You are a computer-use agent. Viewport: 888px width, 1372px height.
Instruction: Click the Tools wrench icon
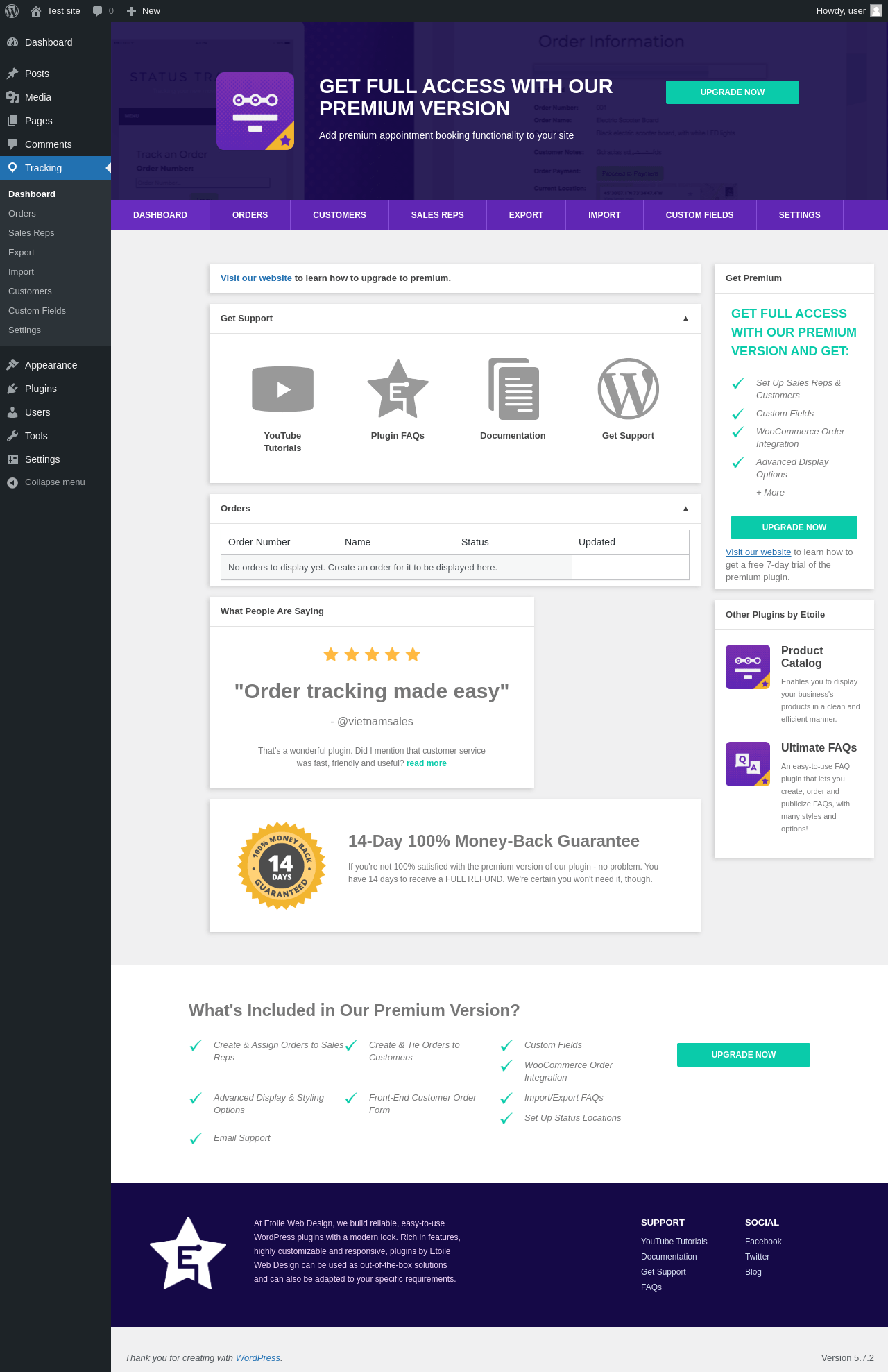pos(12,436)
